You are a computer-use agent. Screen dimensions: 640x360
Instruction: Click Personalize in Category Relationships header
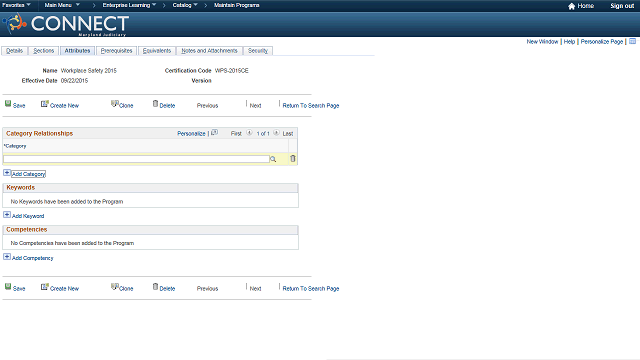191,133
